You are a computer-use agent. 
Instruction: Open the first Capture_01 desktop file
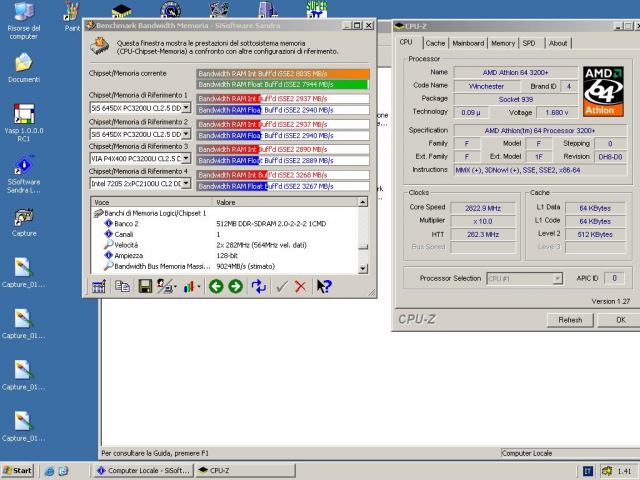coord(24,273)
